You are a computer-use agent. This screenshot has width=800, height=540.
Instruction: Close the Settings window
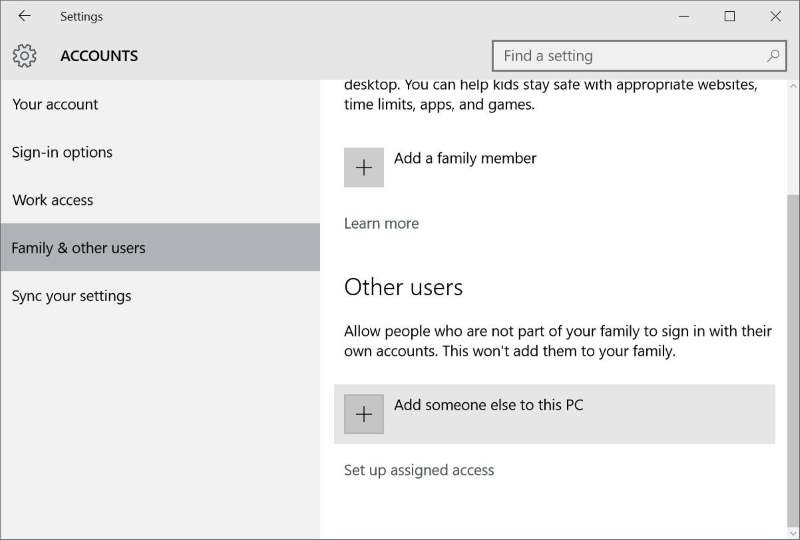pos(776,16)
